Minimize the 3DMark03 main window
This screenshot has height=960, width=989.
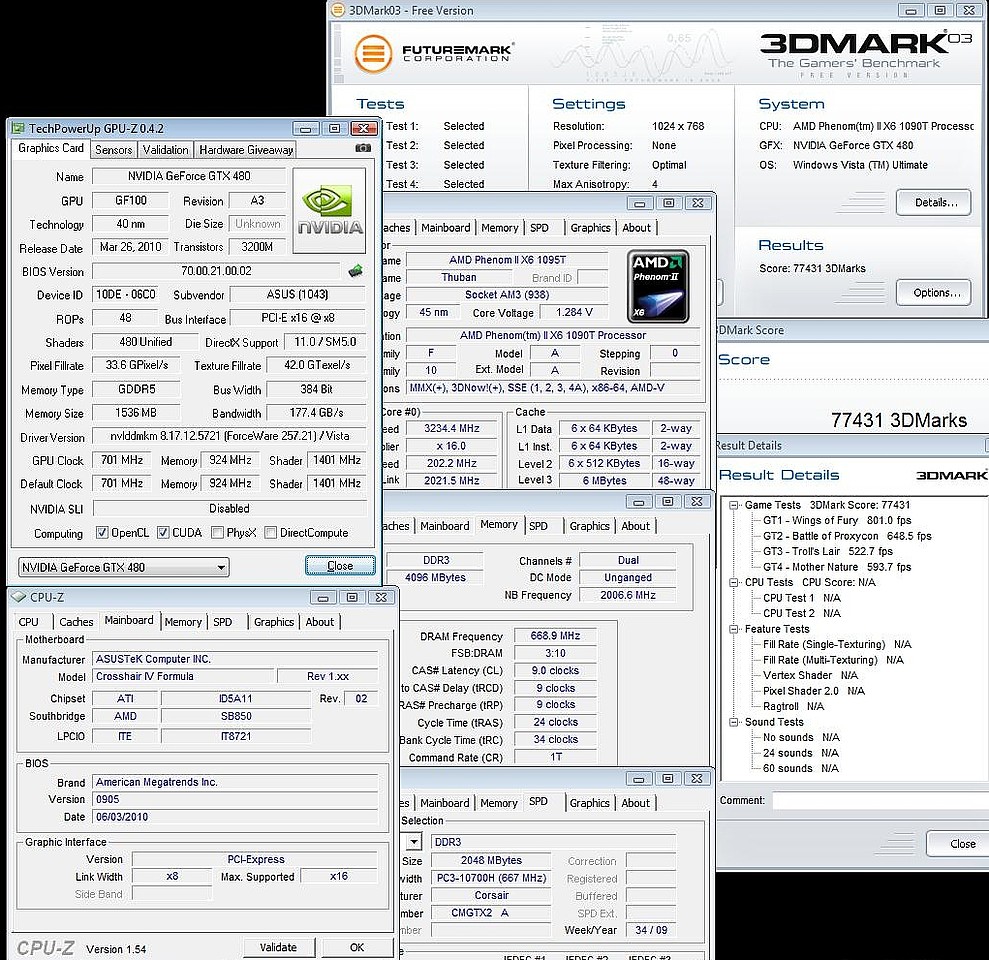[911, 10]
